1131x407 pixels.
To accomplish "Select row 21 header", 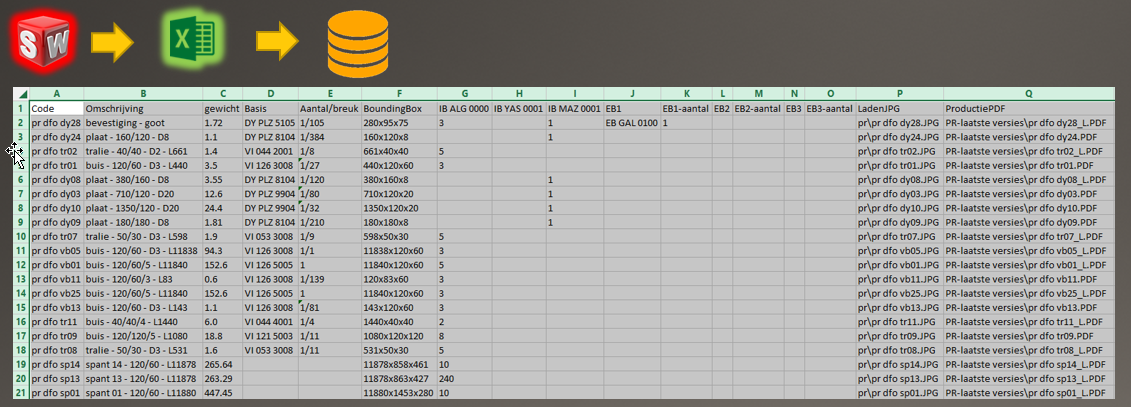I will click(x=22, y=393).
